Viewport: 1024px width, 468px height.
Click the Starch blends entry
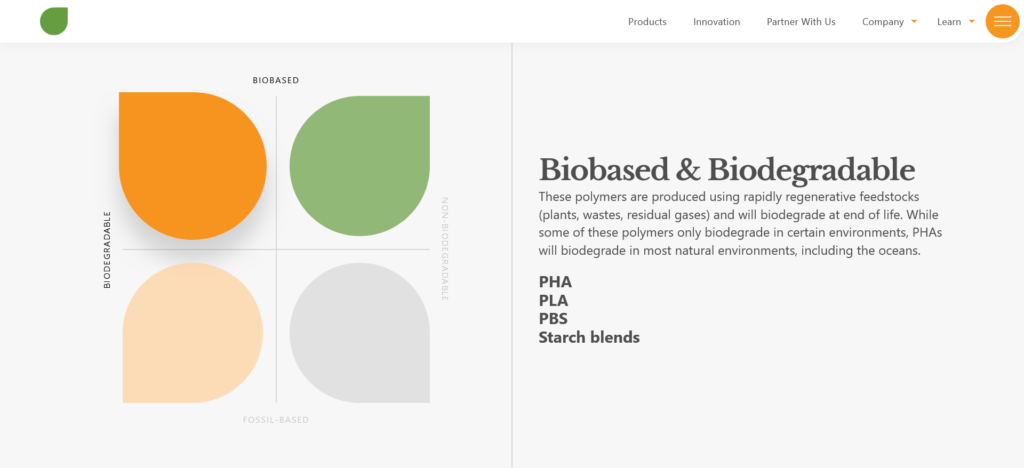(589, 337)
